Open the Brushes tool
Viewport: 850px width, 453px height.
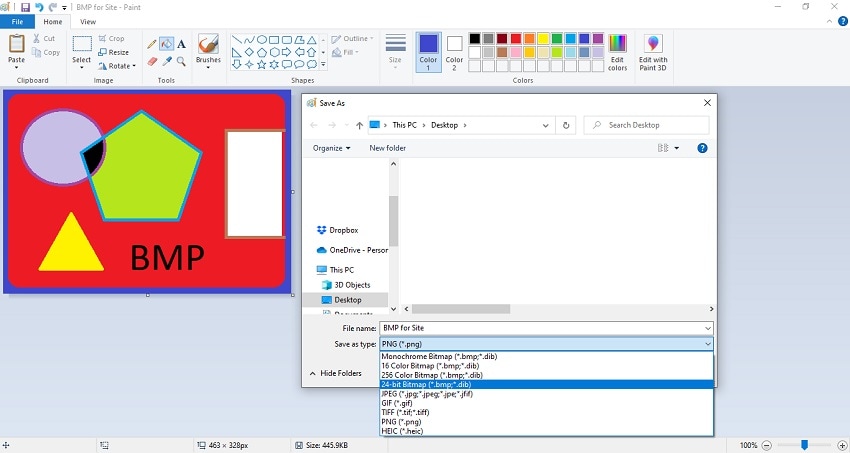coord(208,51)
